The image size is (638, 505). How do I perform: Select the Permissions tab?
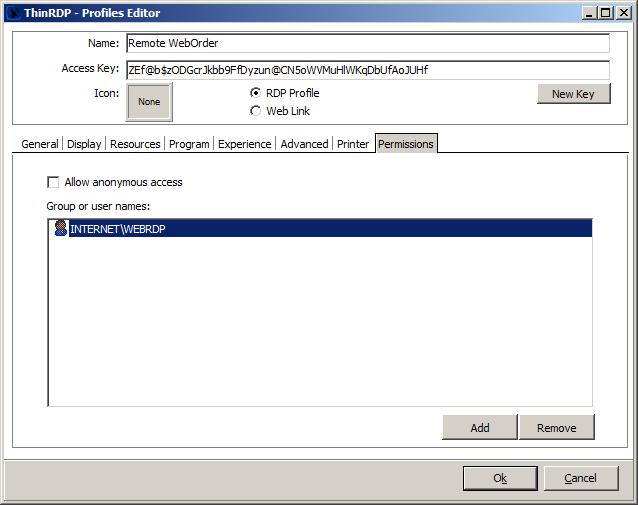406,144
